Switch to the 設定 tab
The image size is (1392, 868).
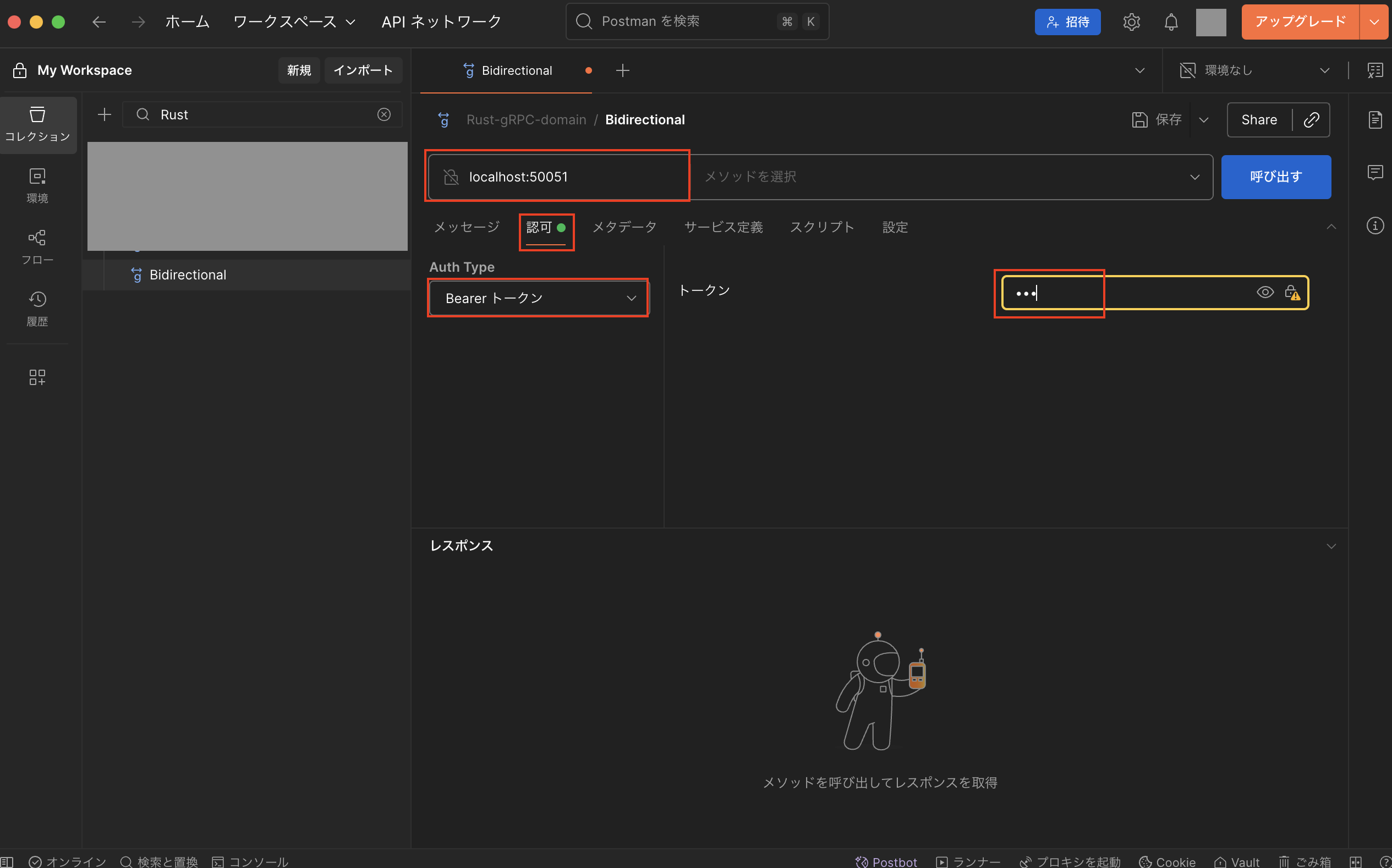(895, 227)
